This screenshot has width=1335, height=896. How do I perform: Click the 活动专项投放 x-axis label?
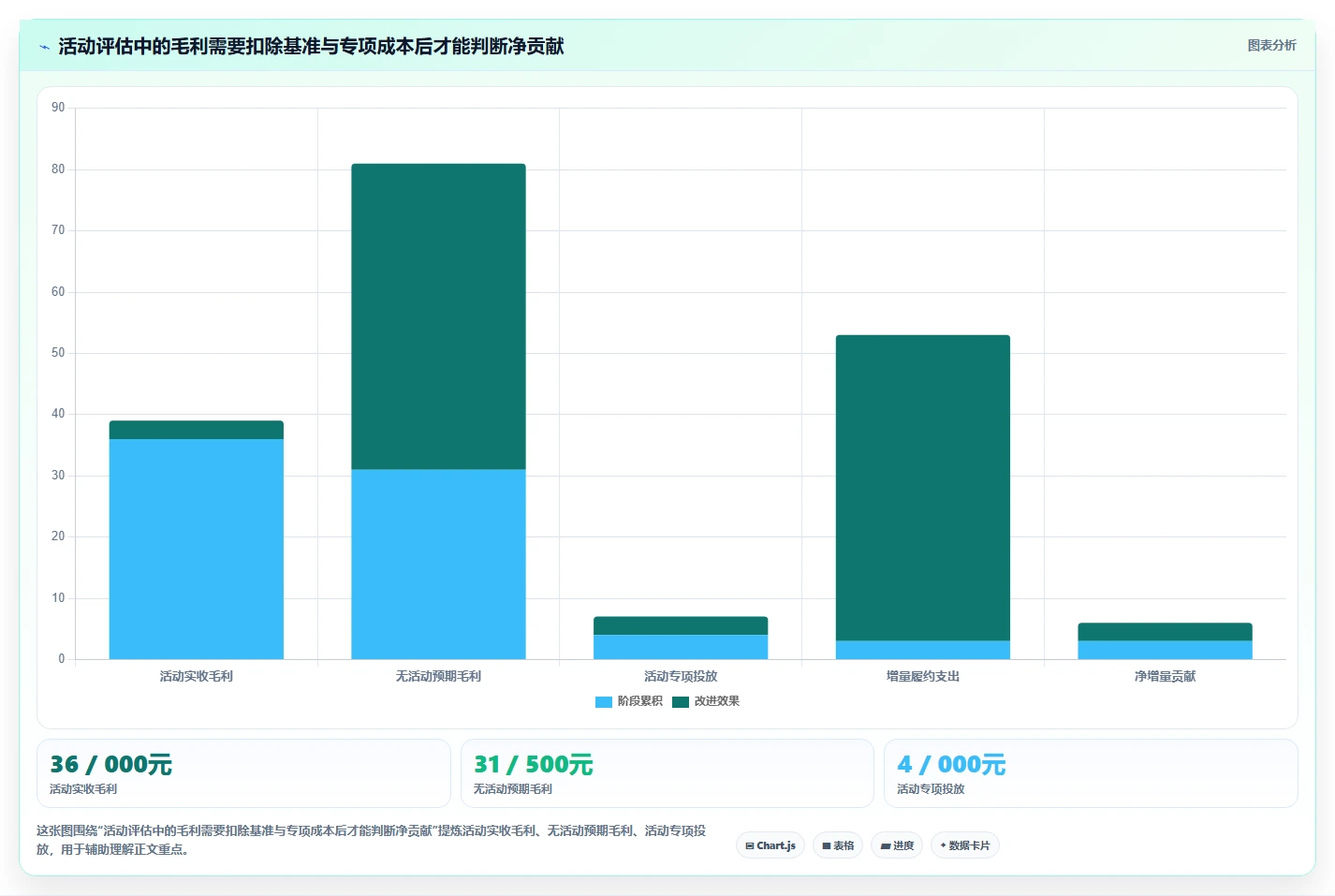click(x=681, y=676)
